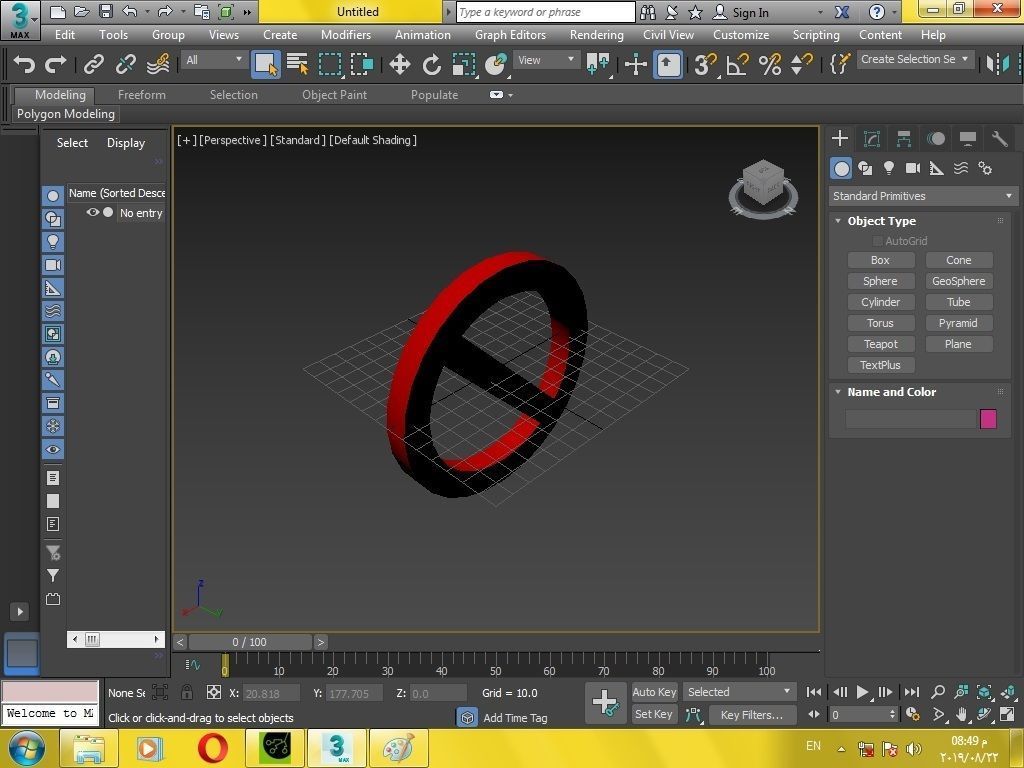The height and width of the screenshot is (768, 1024).
Task: Select the Select and Rotate tool
Action: click(x=432, y=64)
